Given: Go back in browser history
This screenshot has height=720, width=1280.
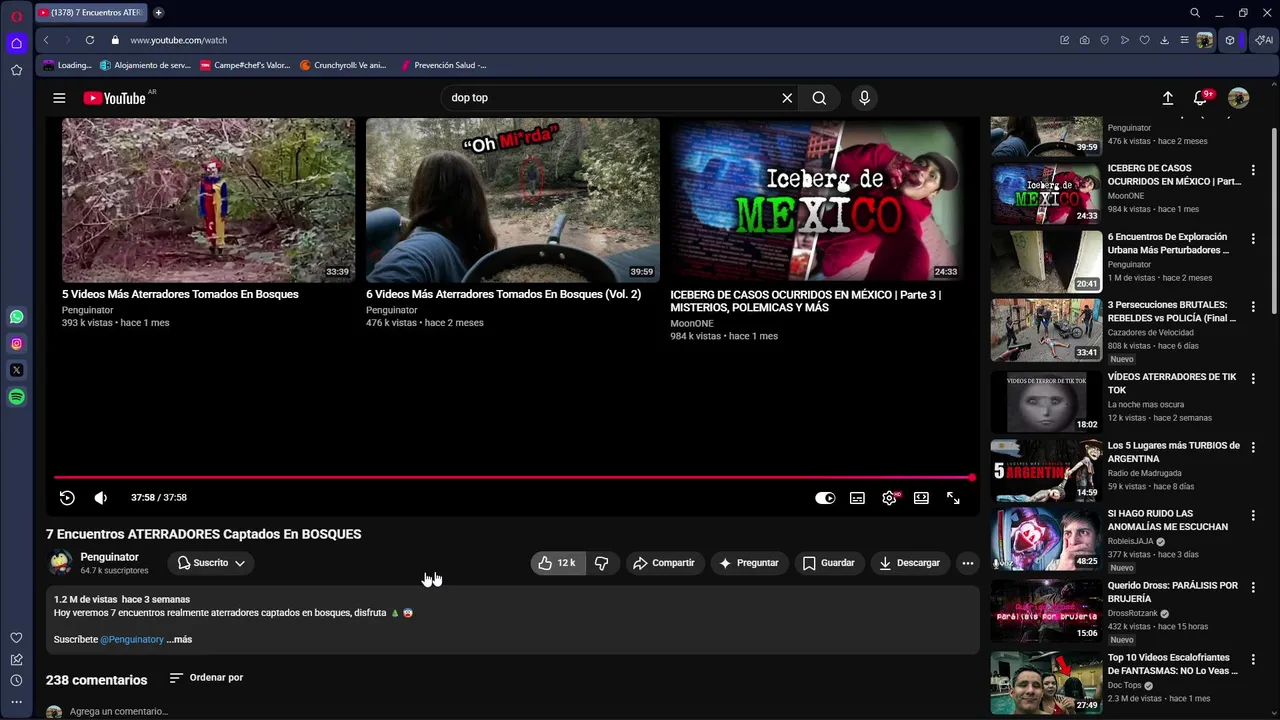Looking at the screenshot, I should point(46,40).
